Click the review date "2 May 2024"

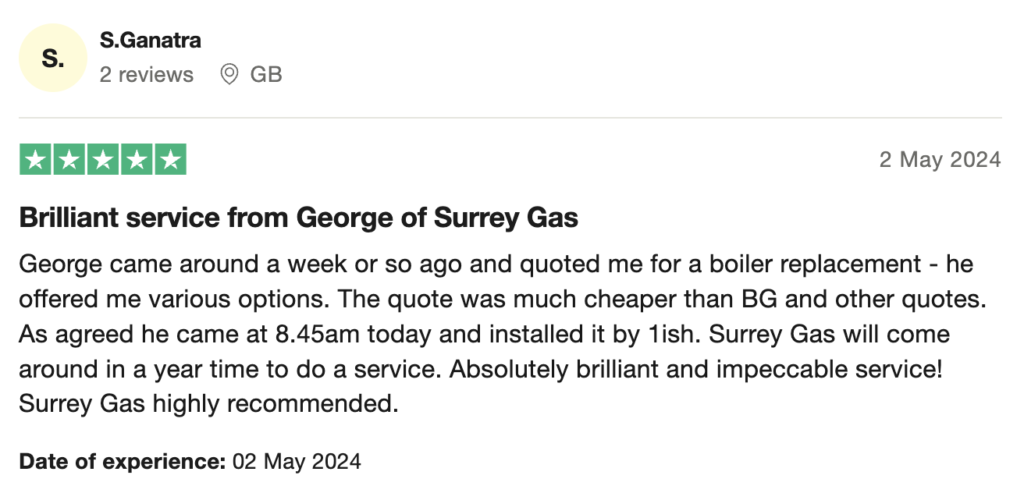[940, 161]
